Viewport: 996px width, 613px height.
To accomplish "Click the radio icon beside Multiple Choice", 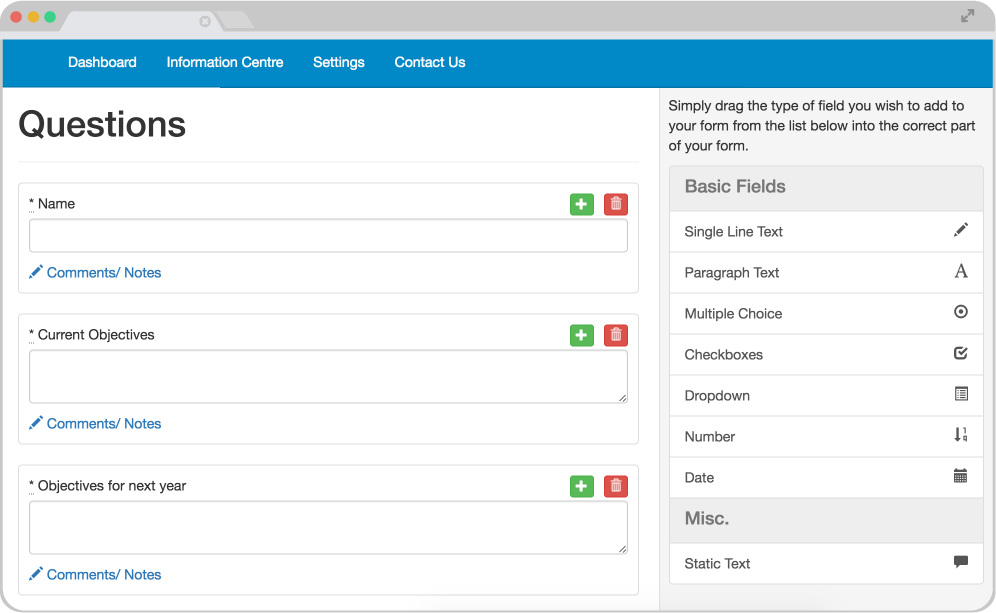I will click(960, 311).
